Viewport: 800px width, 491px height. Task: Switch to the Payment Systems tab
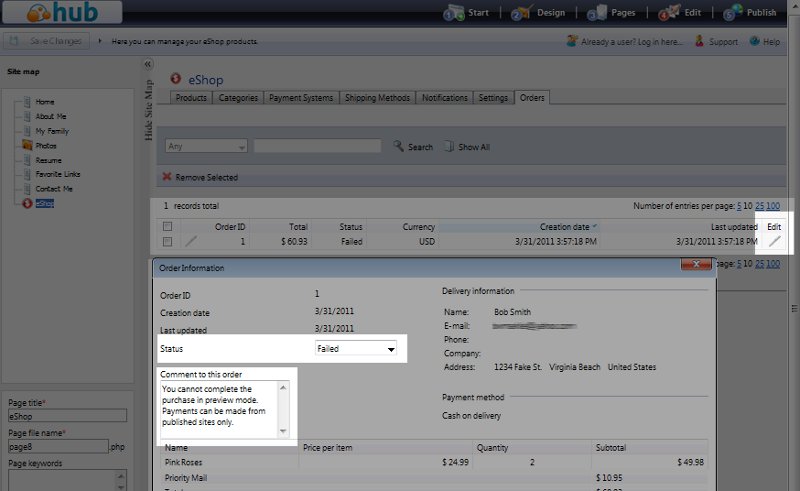point(302,98)
